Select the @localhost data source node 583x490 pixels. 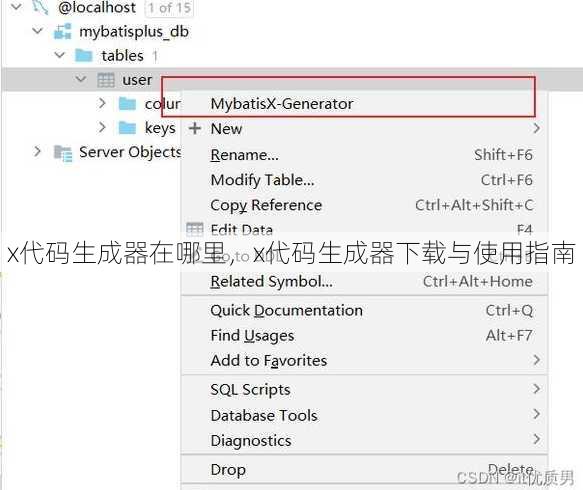(x=97, y=8)
